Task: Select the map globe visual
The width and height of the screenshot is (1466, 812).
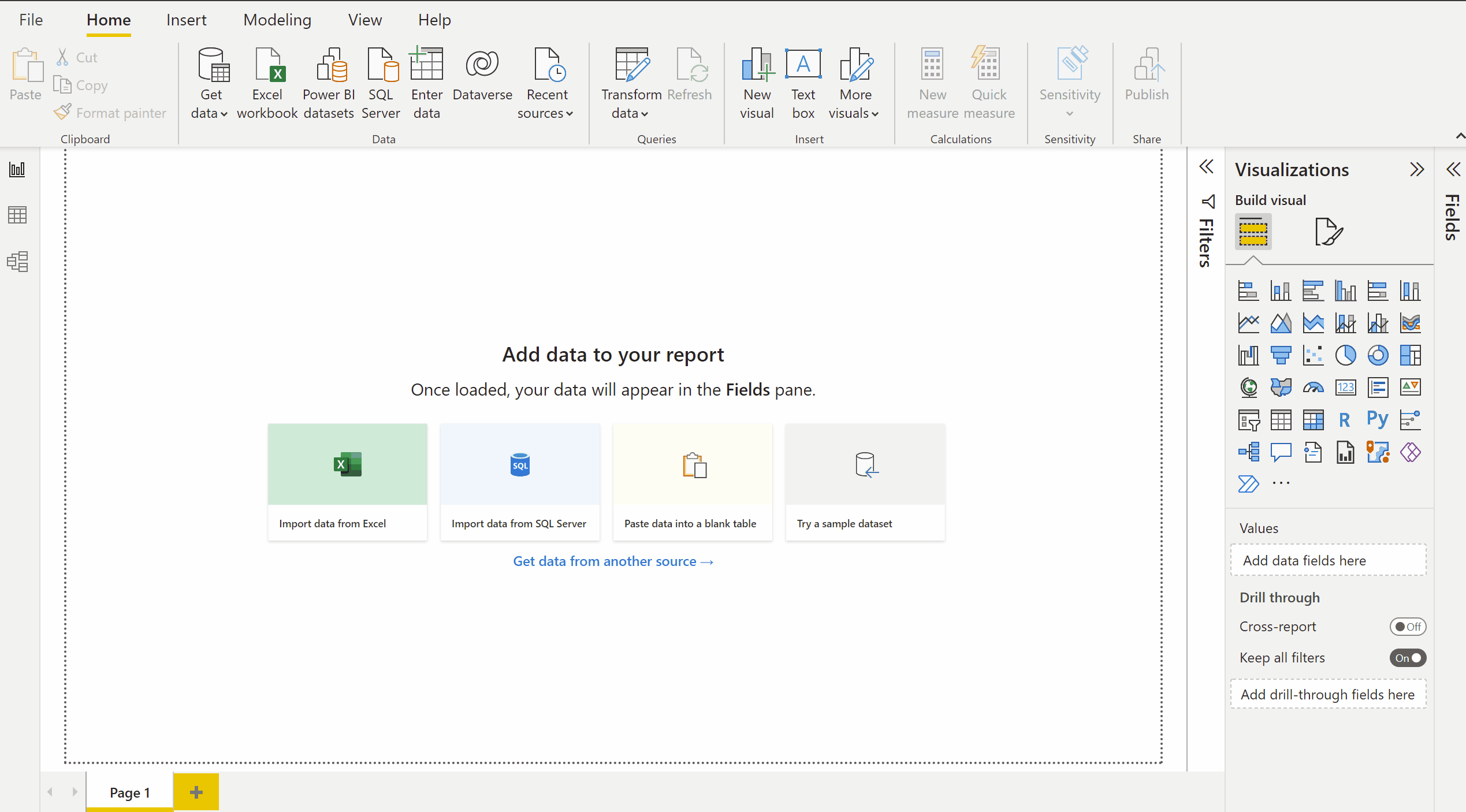Action: [1248, 388]
